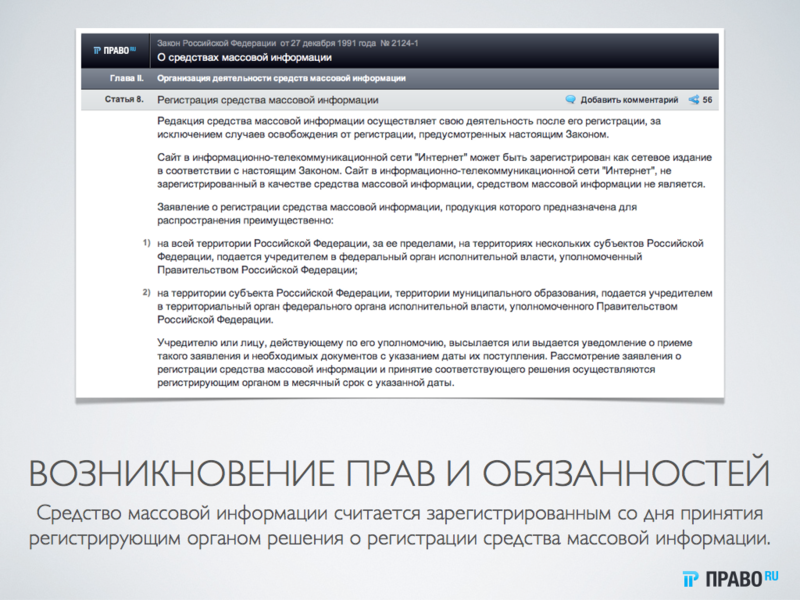Click the RU badge of the header logo
Viewport: 800px width, 600px height.
tap(134, 45)
